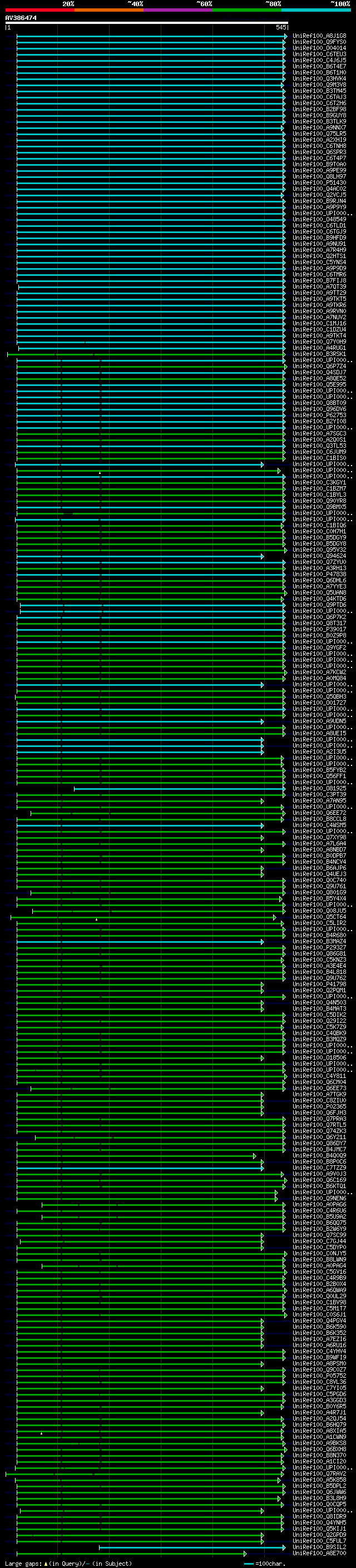Select hit label UniRef100_O48549
The height and width of the screenshot is (1568, 356).
(x=319, y=219)
